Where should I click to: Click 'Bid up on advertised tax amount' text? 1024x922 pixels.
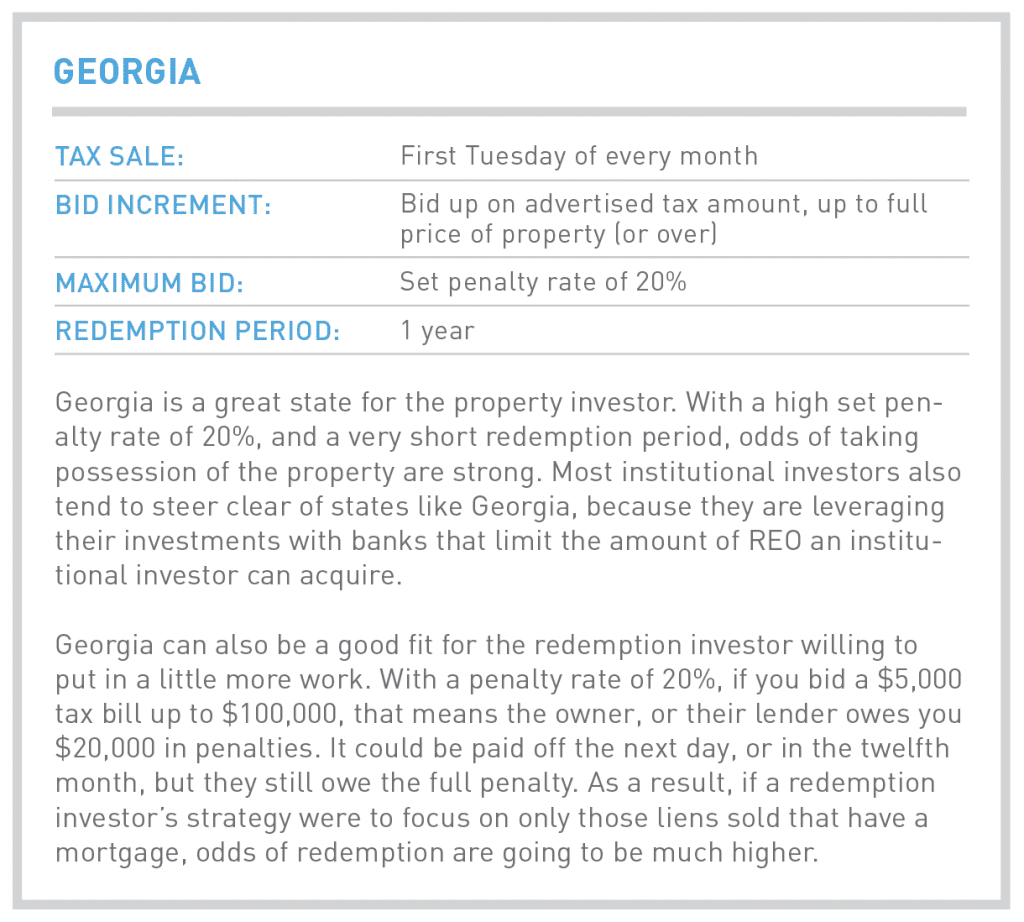click(600, 204)
